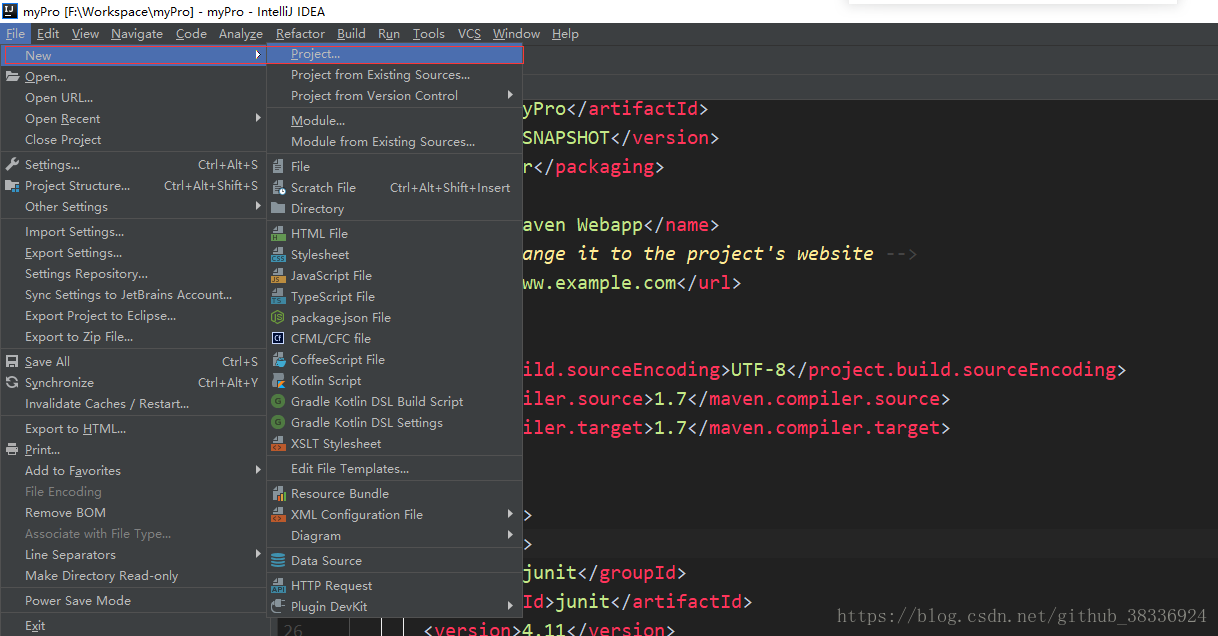This screenshot has height=636, width=1218.
Task: Click the Gradle Kotlin DSL Settings icon
Action: [x=278, y=422]
